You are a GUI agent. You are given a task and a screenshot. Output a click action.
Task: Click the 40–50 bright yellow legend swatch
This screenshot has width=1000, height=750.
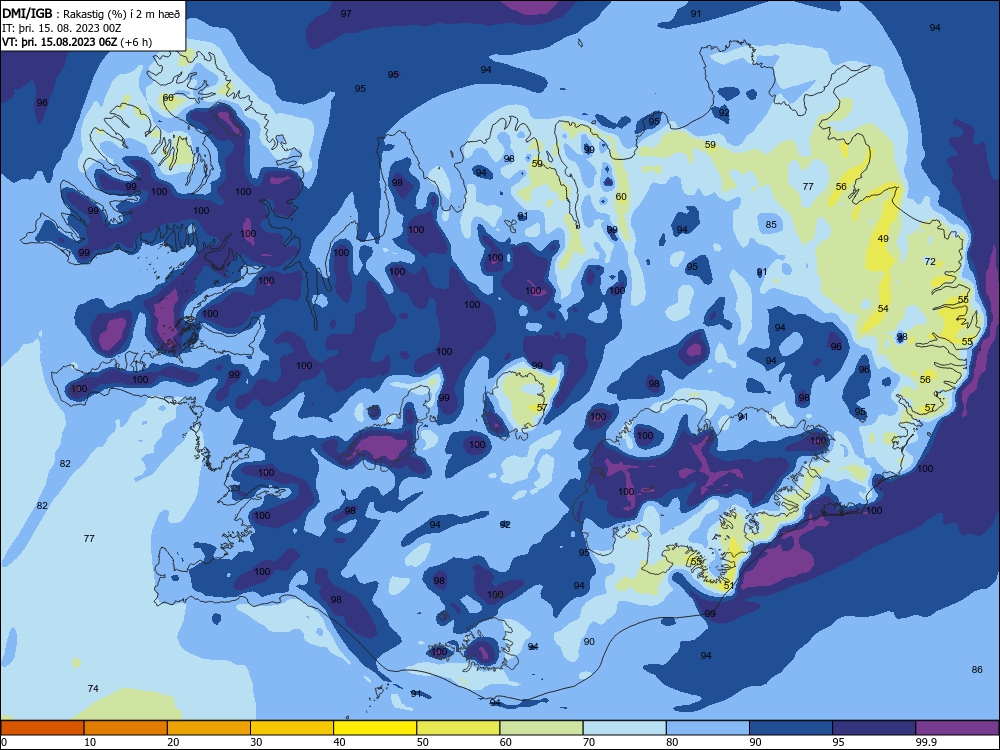375,728
